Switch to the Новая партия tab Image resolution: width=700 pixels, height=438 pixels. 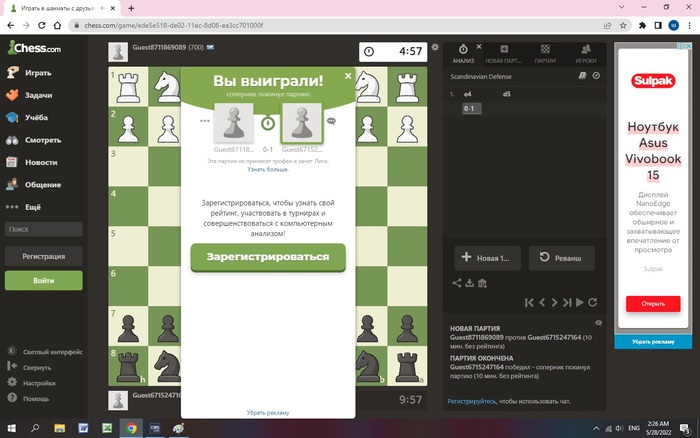pos(503,54)
